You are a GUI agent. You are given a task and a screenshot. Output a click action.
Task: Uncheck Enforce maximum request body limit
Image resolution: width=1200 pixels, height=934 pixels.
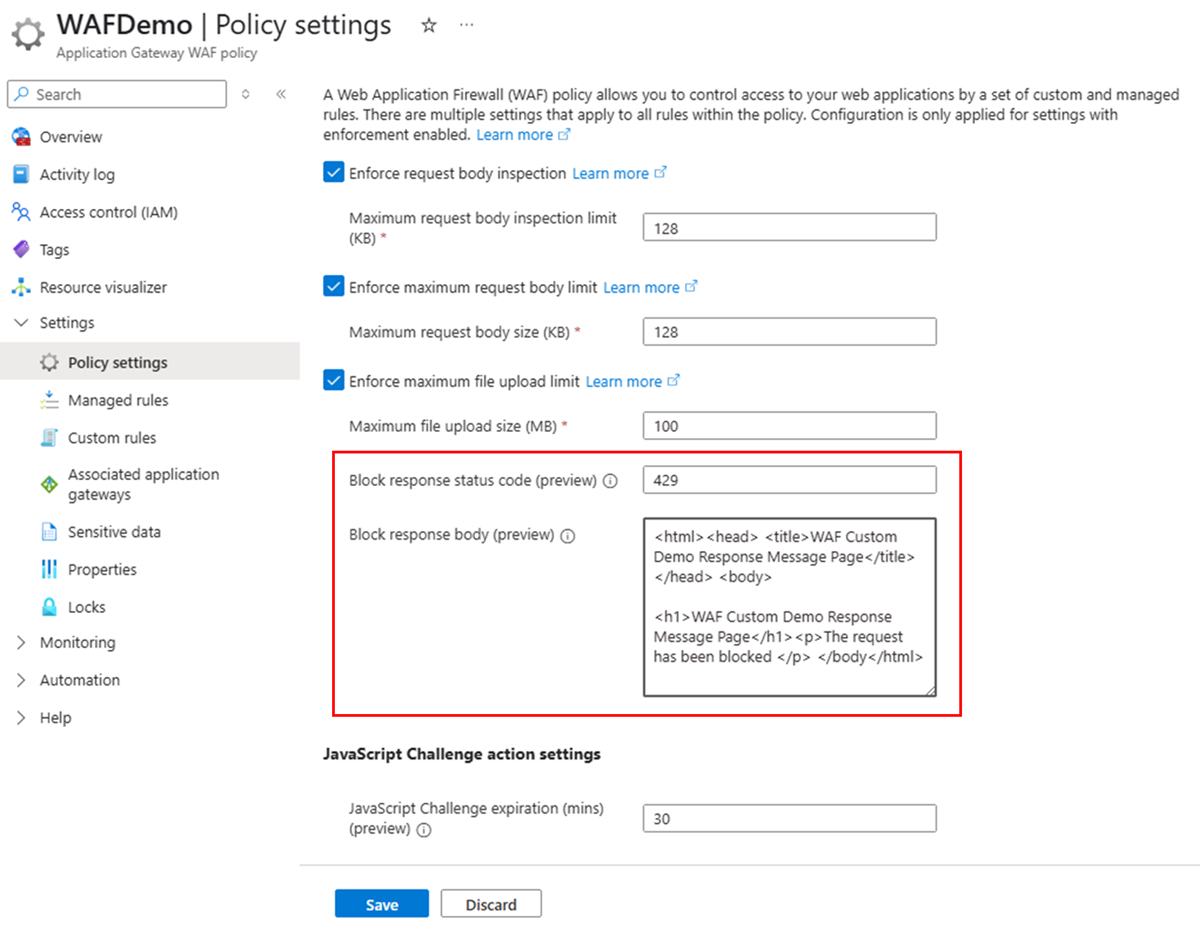pyautogui.click(x=332, y=286)
